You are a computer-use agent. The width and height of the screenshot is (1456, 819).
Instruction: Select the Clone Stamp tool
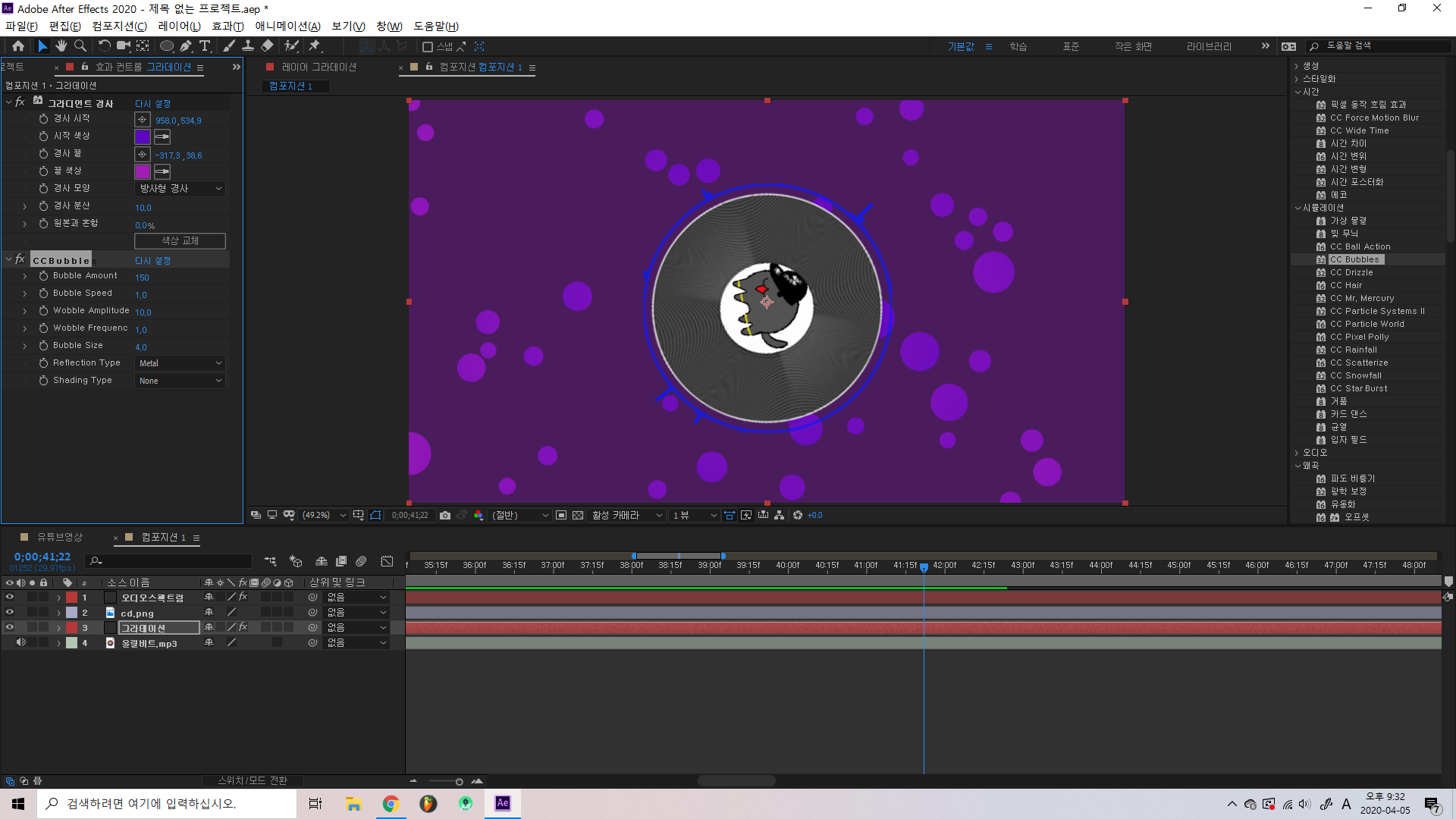(x=248, y=46)
